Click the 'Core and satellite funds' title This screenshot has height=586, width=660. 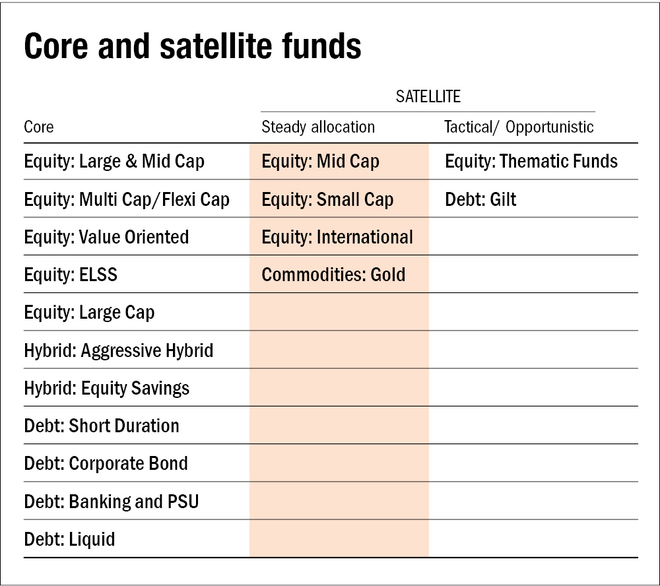(x=193, y=47)
